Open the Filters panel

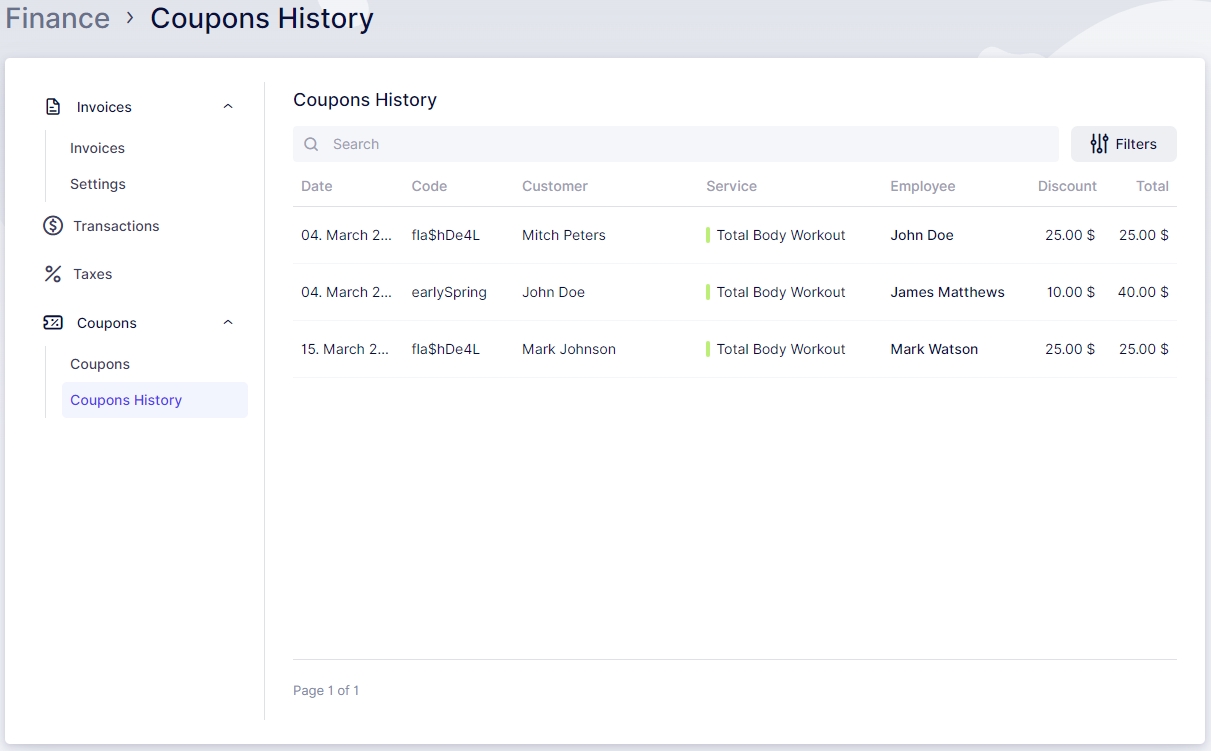click(x=1123, y=144)
